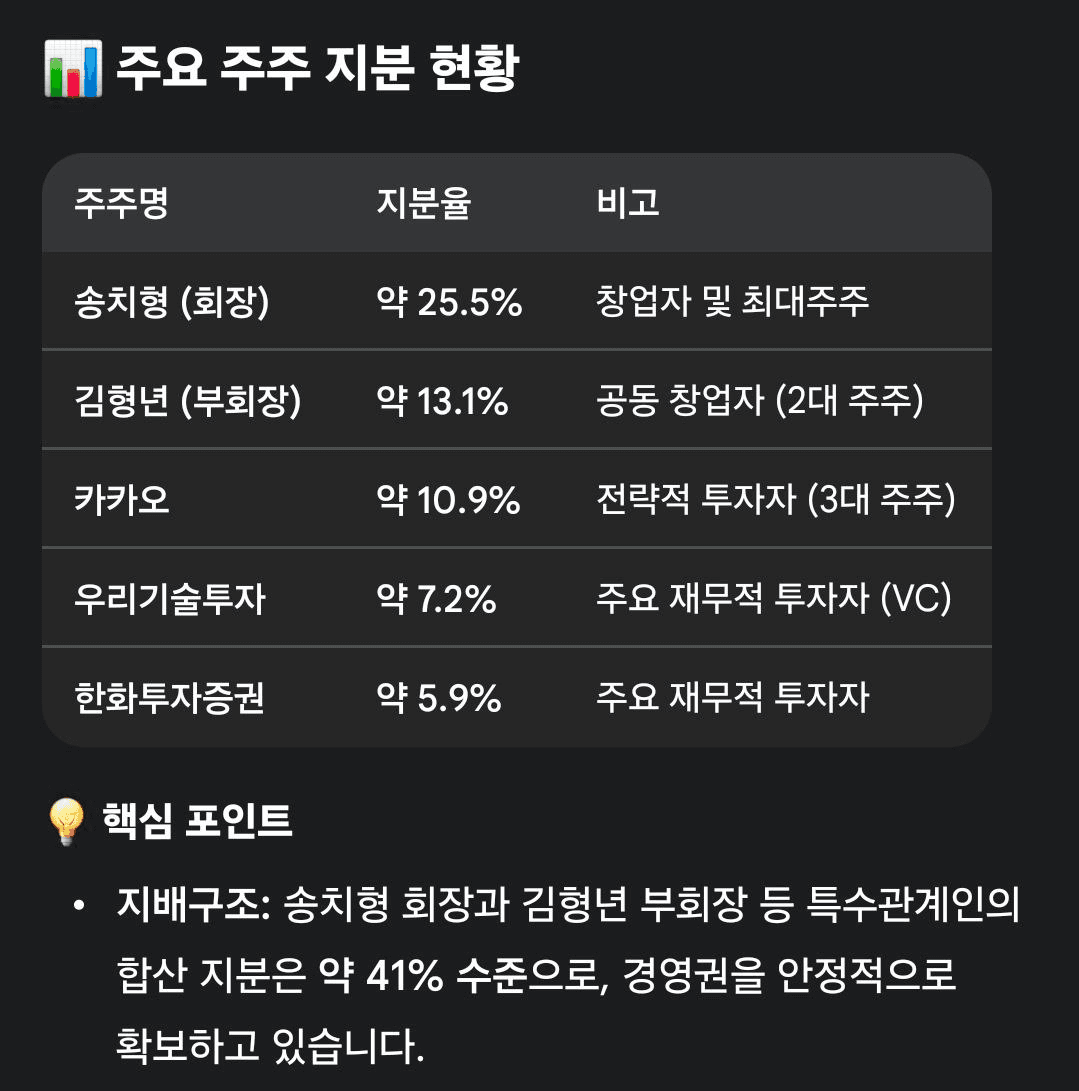Viewport: 1079px width, 1091px height.
Task: Select the 카카오 shareholder cell
Action: pos(122,499)
